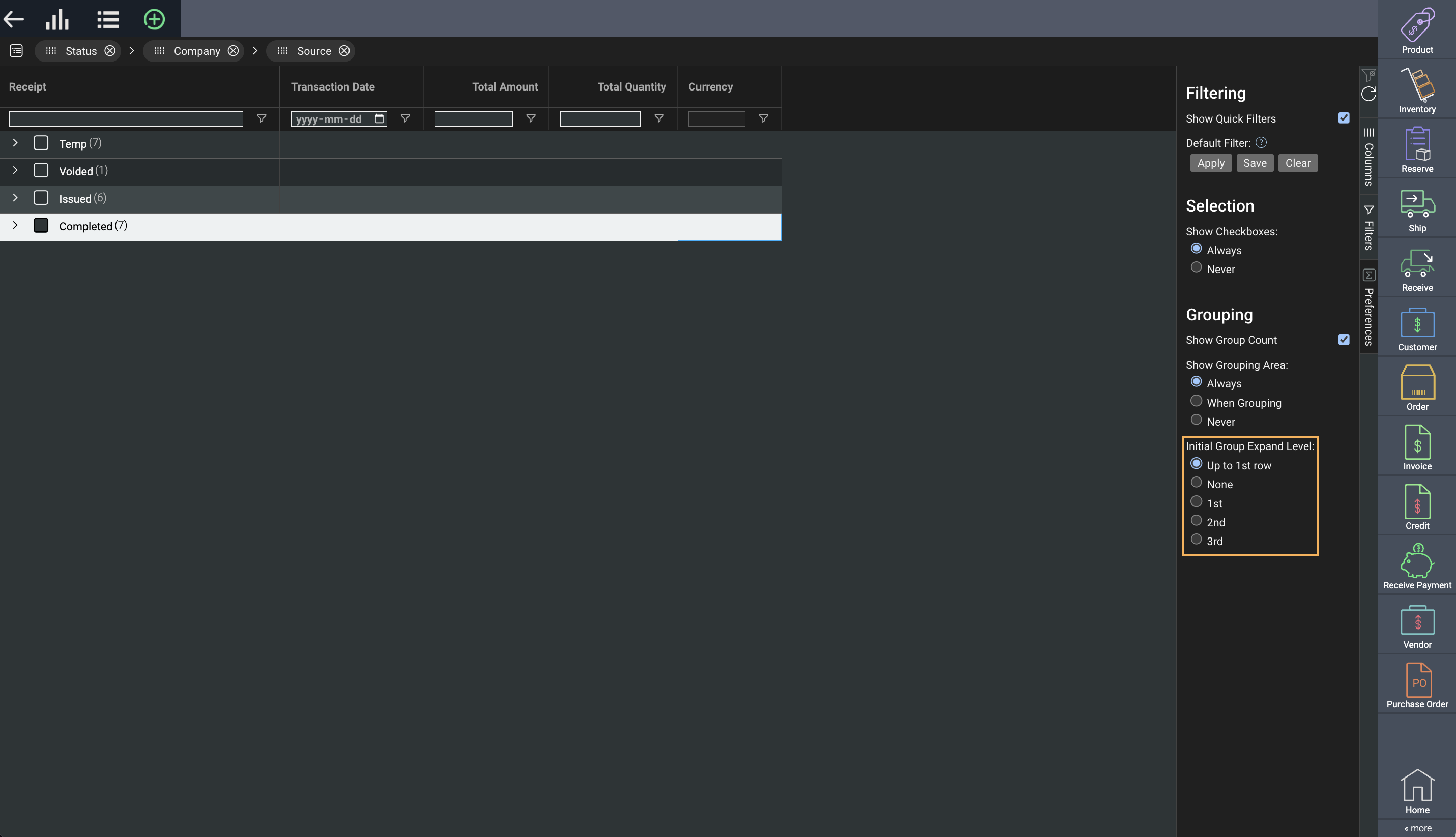Screen dimensions: 1456x837
Task: Select the 2nd initial group expand level
Action: (1196, 521)
